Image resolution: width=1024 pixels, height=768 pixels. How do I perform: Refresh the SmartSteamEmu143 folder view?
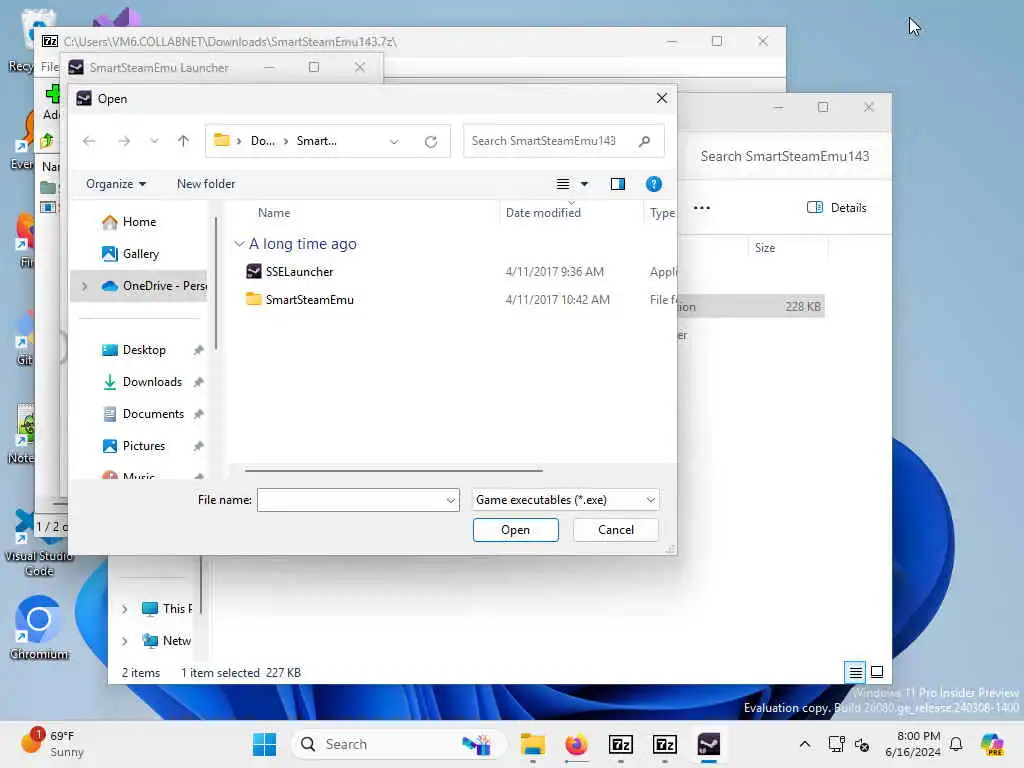click(431, 142)
